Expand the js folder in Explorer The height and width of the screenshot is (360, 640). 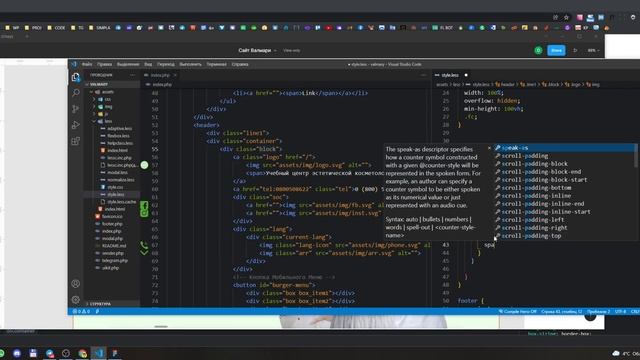tap(95, 114)
